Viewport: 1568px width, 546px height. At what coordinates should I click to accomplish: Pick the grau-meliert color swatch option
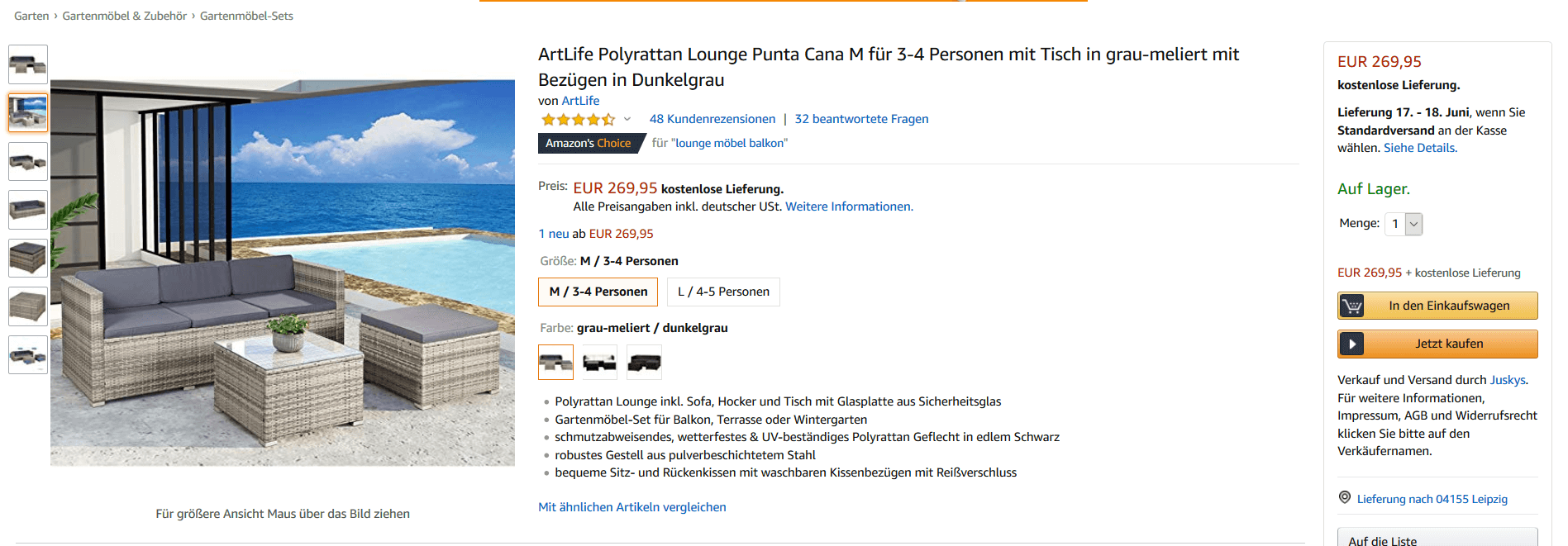tap(555, 362)
